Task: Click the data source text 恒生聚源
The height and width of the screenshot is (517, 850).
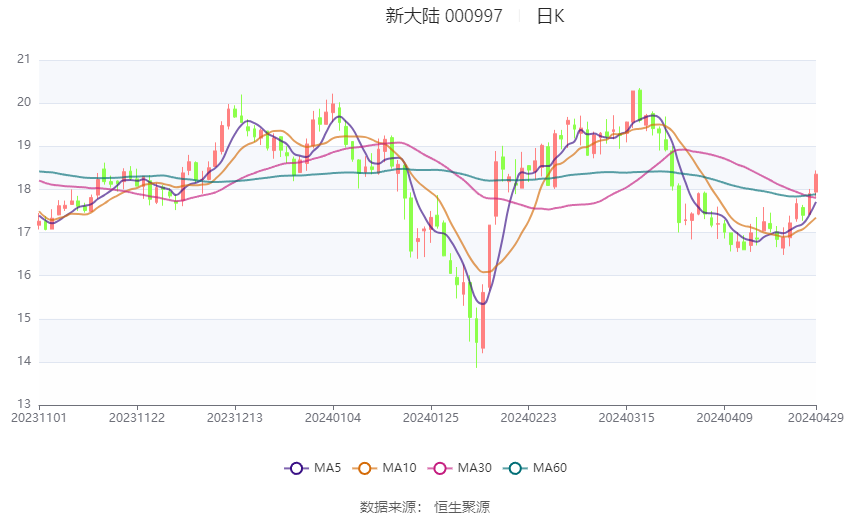Action: coord(462,507)
